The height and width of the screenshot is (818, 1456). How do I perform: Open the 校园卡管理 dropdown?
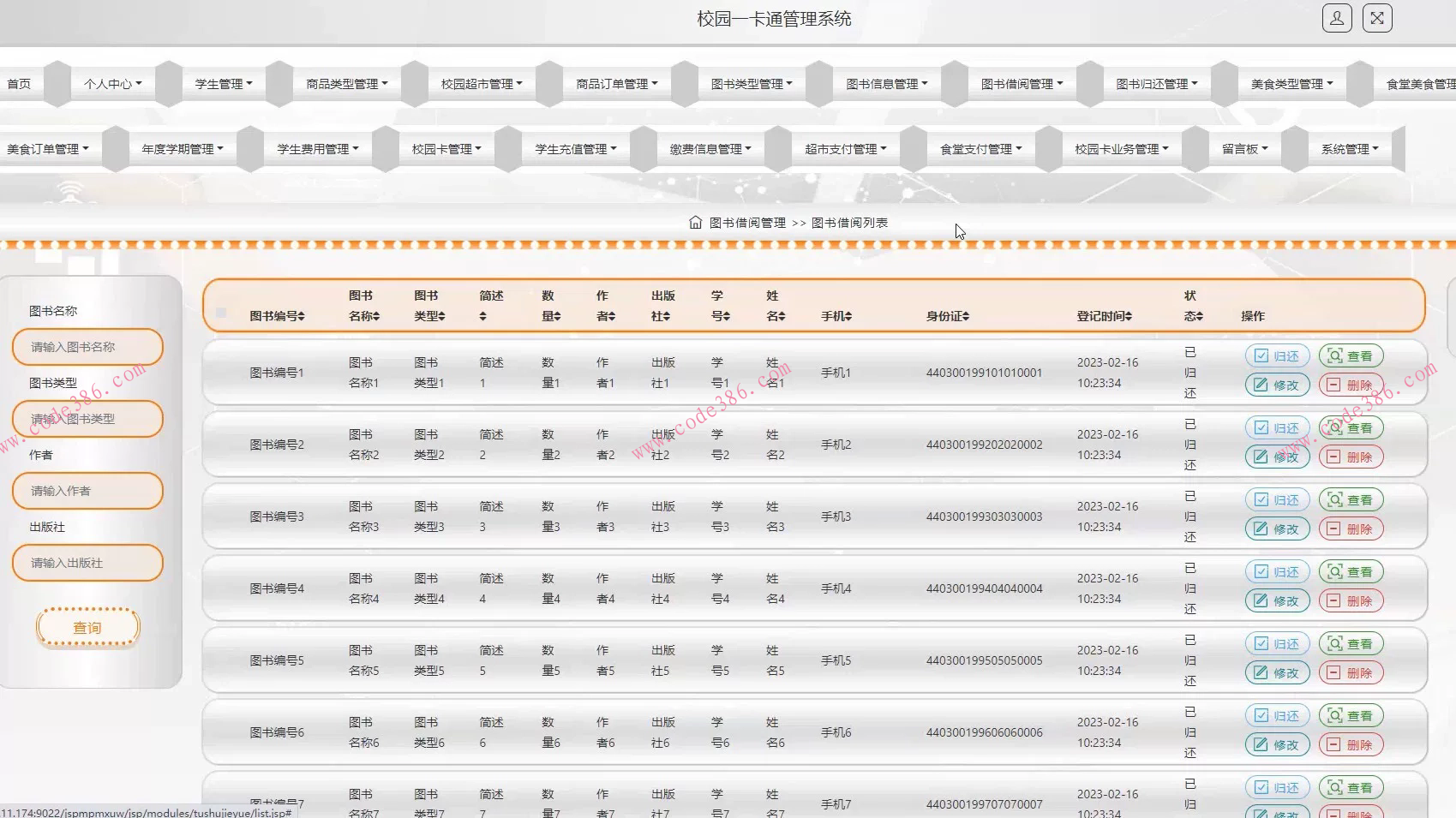446,149
